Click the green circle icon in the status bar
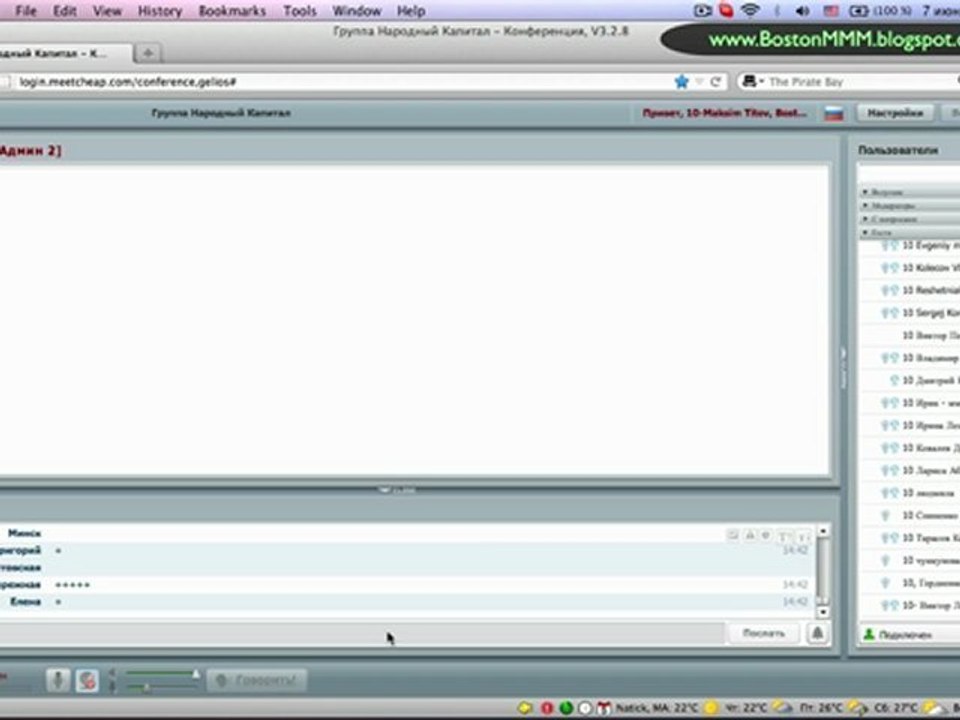This screenshot has width=960, height=720. (566, 708)
